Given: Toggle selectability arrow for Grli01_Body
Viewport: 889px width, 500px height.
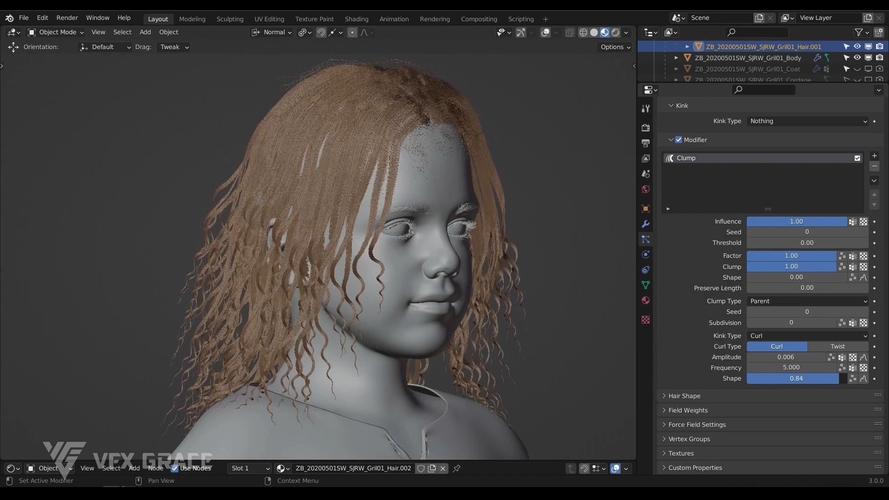Looking at the screenshot, I should pyautogui.click(x=846, y=58).
